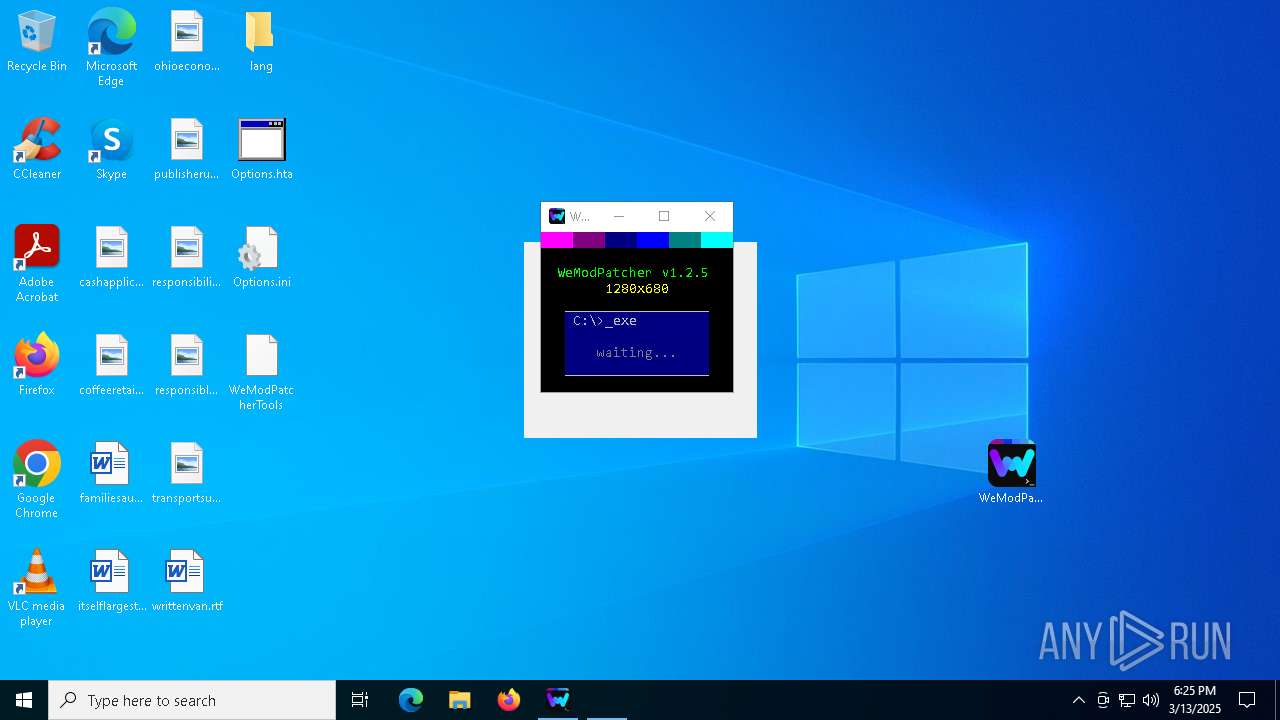The height and width of the screenshot is (720, 1280).
Task: Click WeModPatcher taskbar button
Action: click(x=558, y=700)
